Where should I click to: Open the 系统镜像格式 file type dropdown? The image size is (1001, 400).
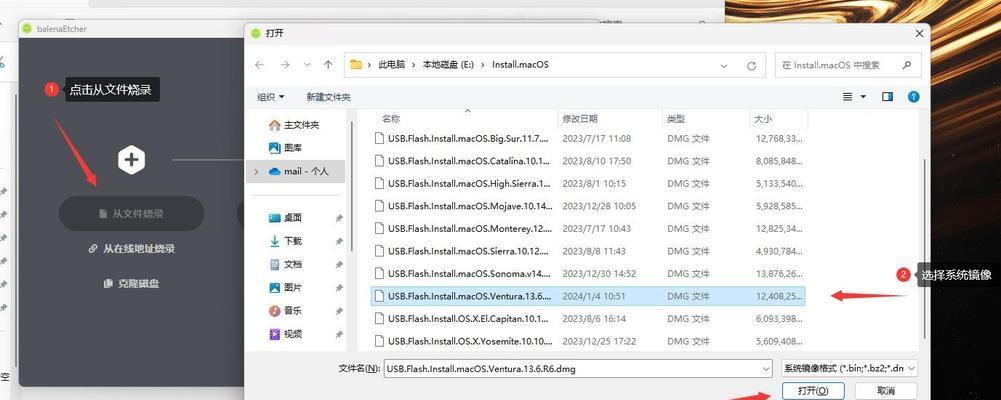coord(850,369)
